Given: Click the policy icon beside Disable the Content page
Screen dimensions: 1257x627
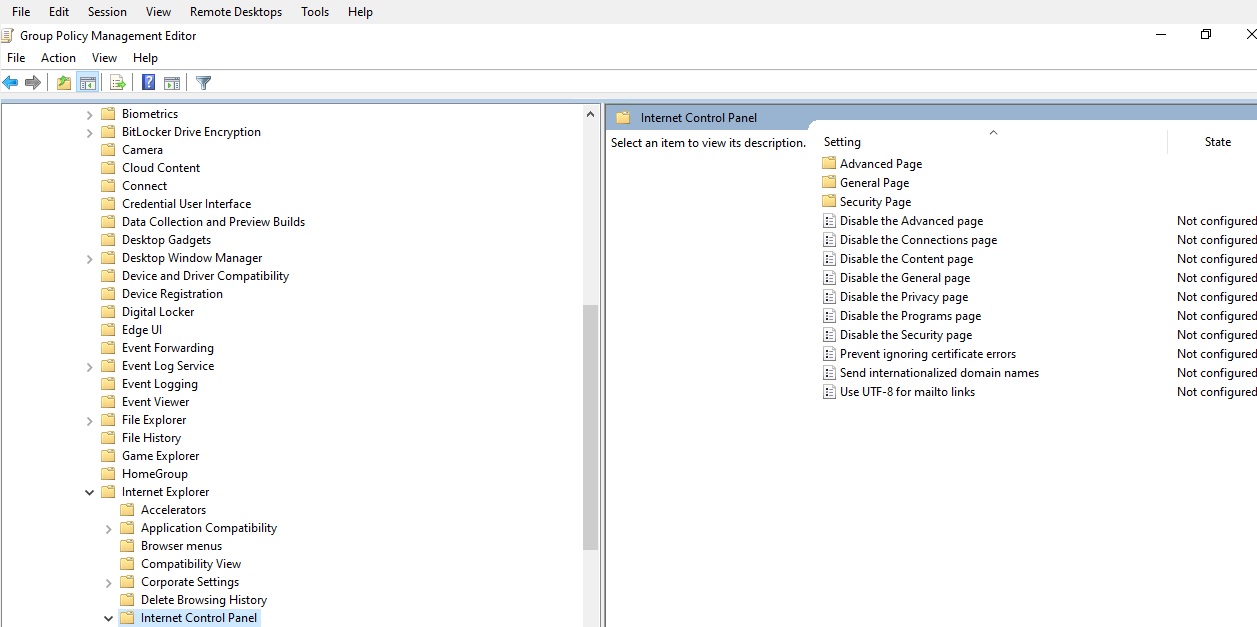Looking at the screenshot, I should [x=829, y=259].
